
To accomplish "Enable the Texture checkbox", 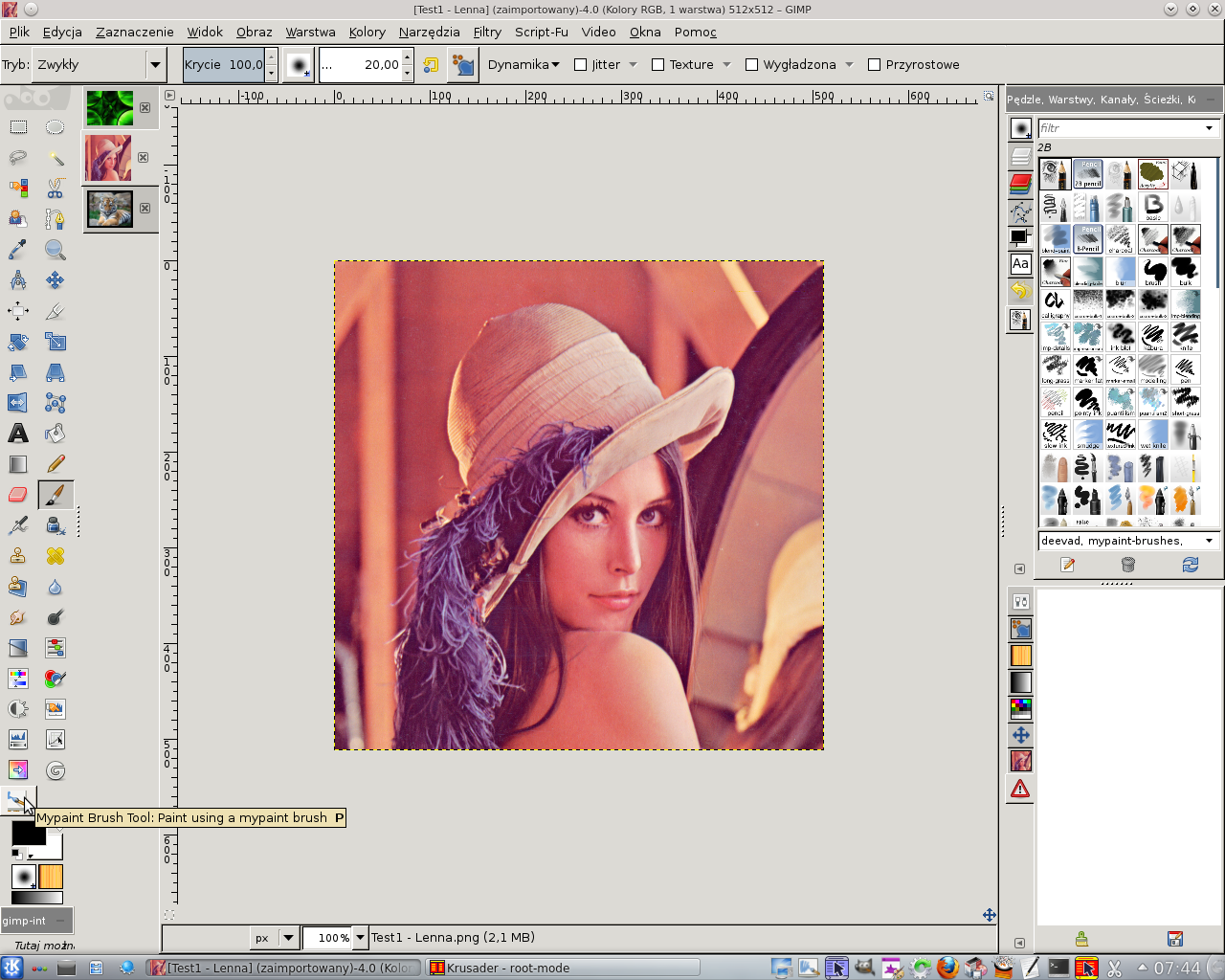I will click(x=657, y=65).
